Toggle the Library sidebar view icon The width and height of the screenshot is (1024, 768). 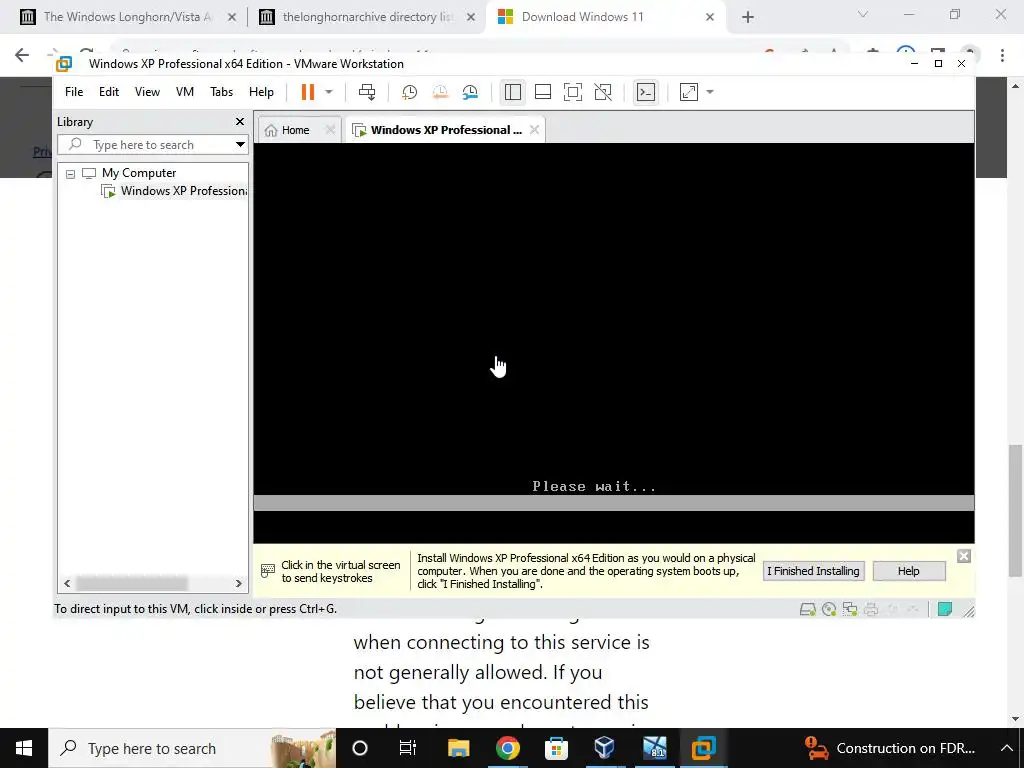point(513,92)
